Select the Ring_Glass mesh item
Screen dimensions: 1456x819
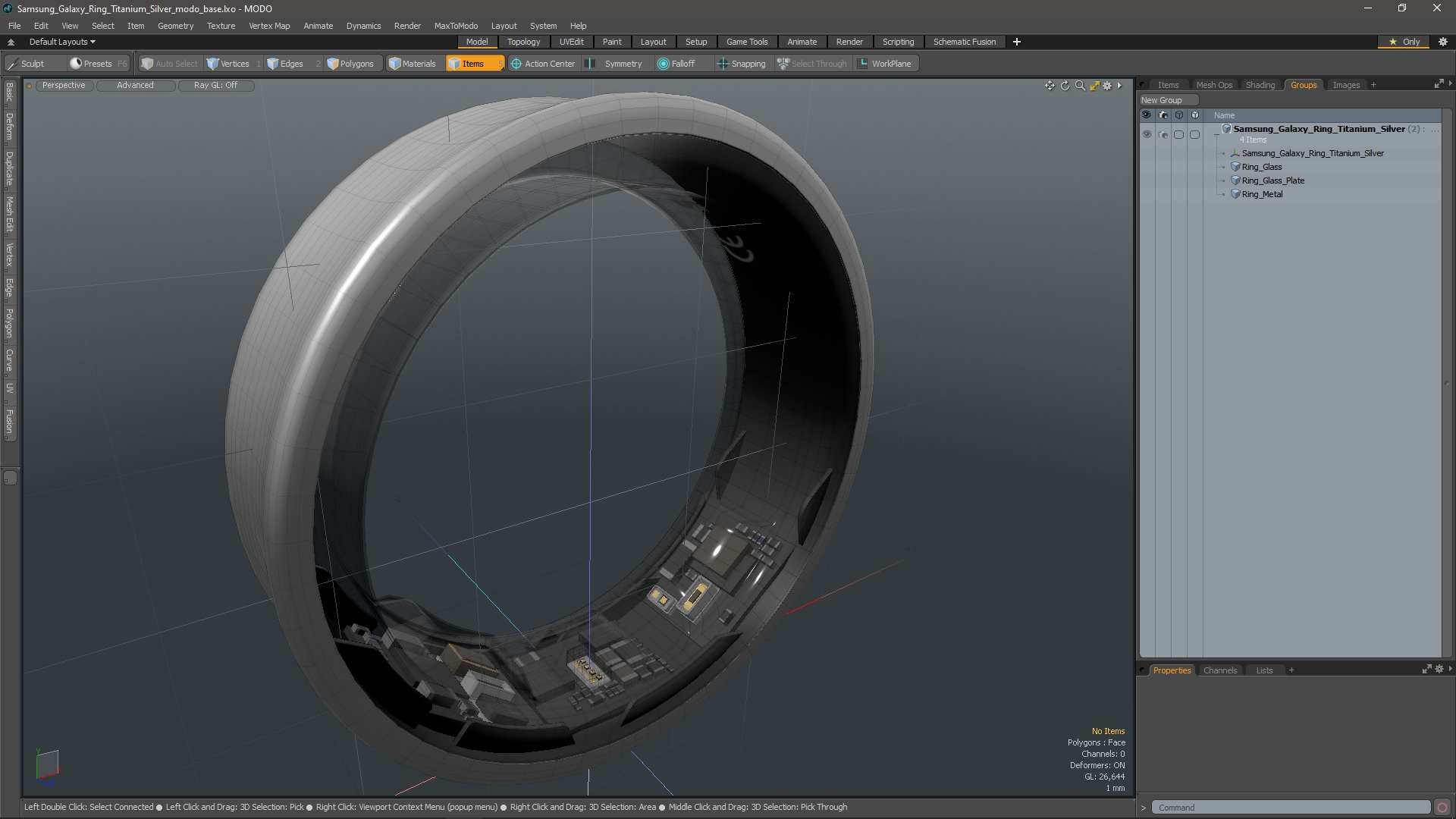(x=1262, y=167)
